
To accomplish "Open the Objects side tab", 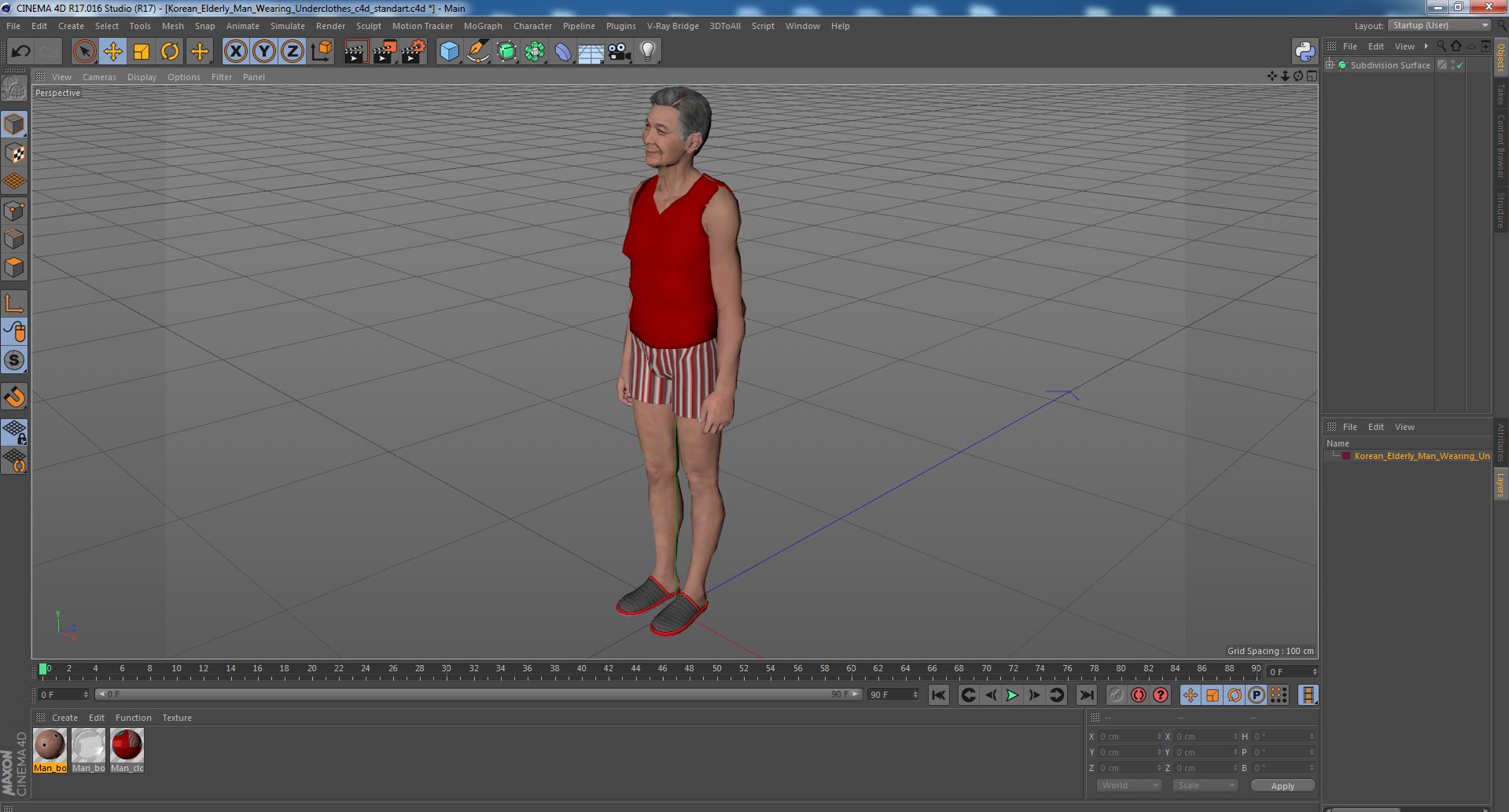I will pyautogui.click(x=1500, y=57).
